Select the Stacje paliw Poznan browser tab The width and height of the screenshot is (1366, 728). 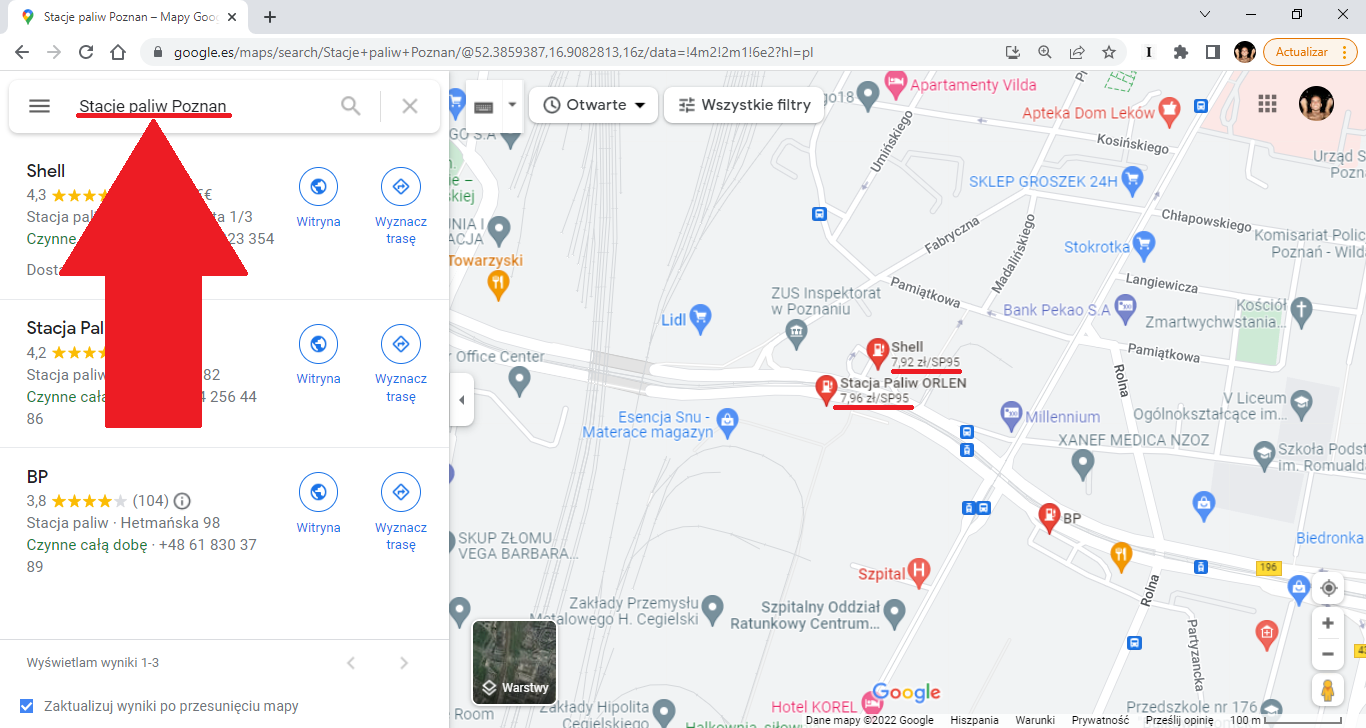pyautogui.click(x=126, y=17)
